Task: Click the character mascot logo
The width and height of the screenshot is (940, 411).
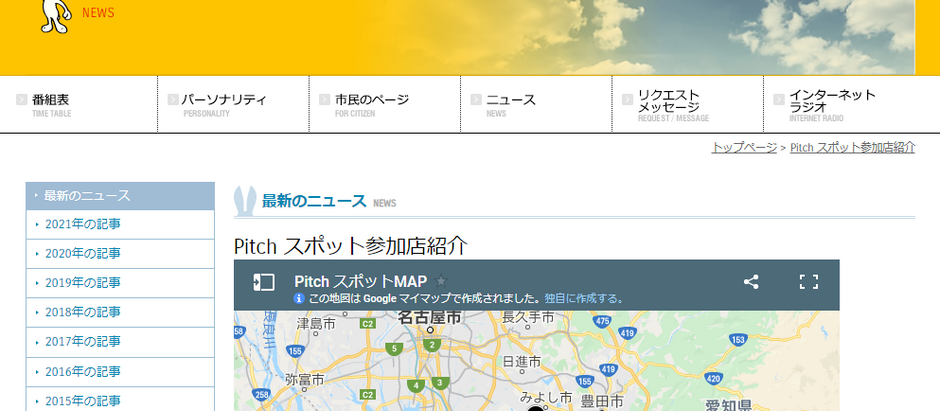Action: (x=56, y=16)
